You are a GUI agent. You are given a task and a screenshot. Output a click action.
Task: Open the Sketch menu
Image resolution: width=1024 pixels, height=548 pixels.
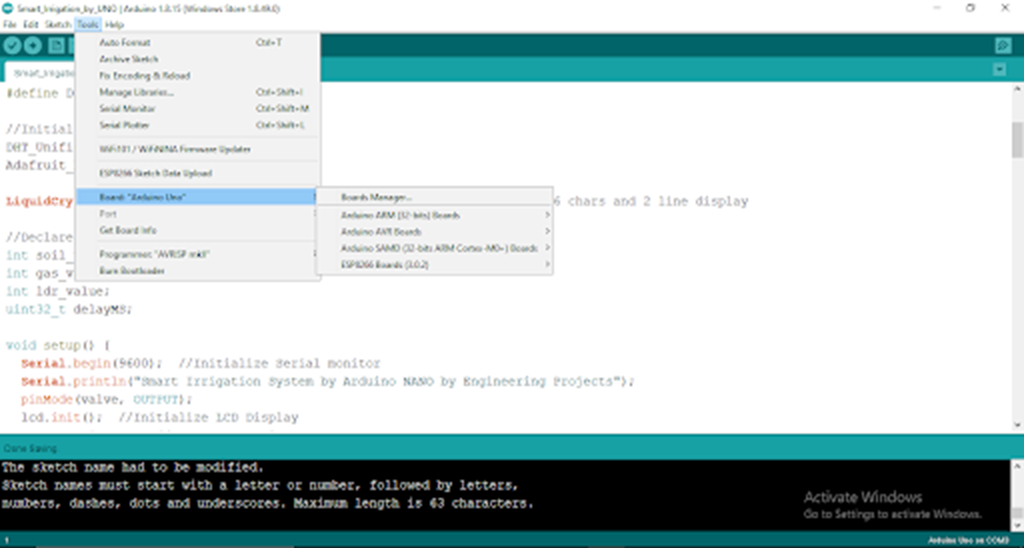(x=57, y=25)
